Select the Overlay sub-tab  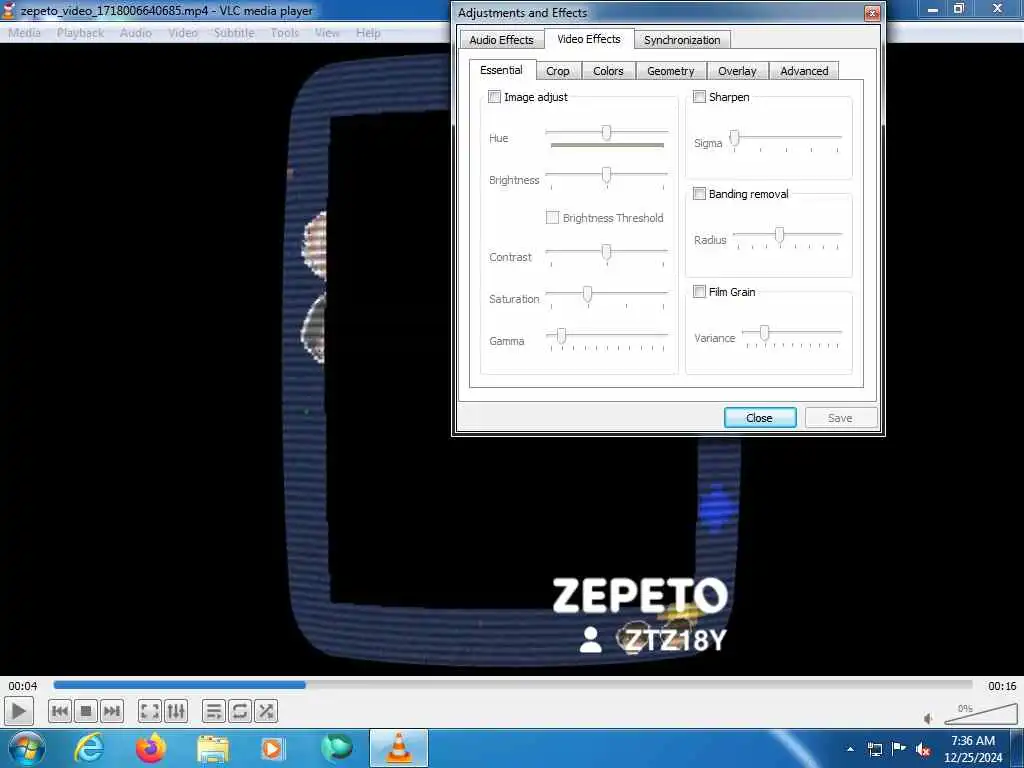tap(737, 71)
